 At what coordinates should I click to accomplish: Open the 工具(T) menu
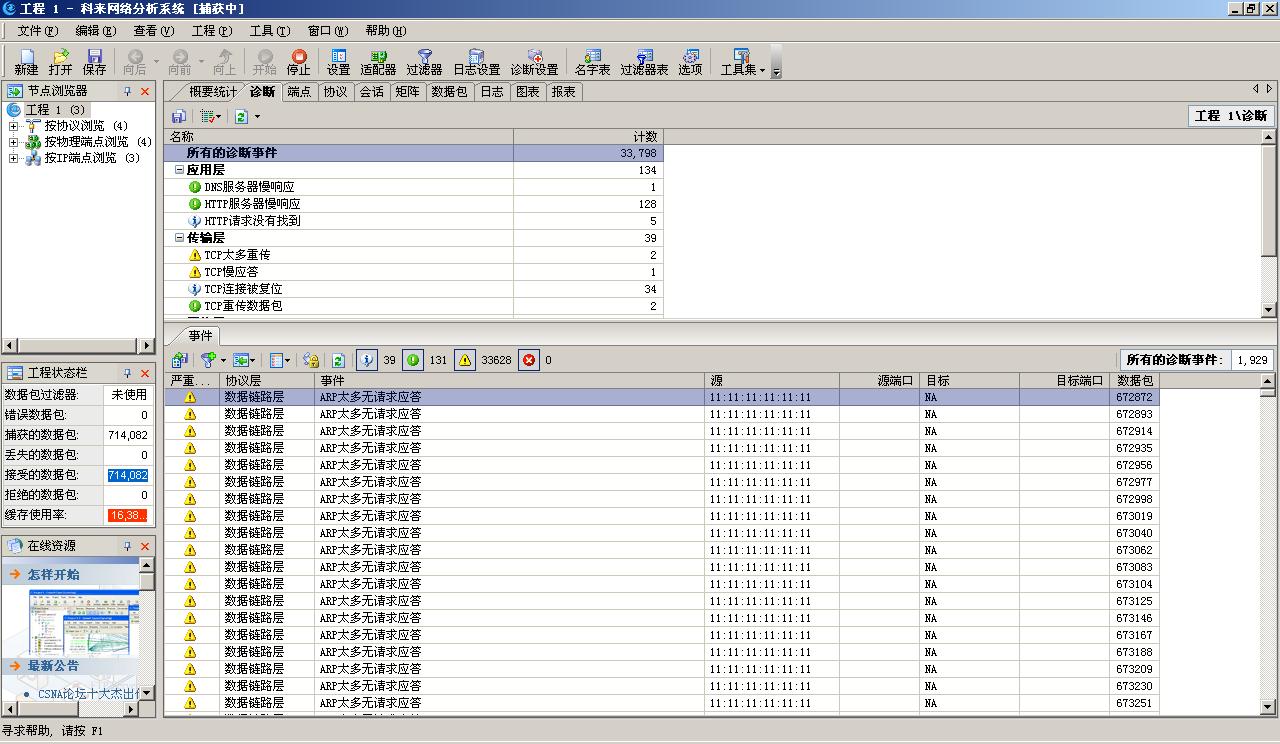point(268,31)
